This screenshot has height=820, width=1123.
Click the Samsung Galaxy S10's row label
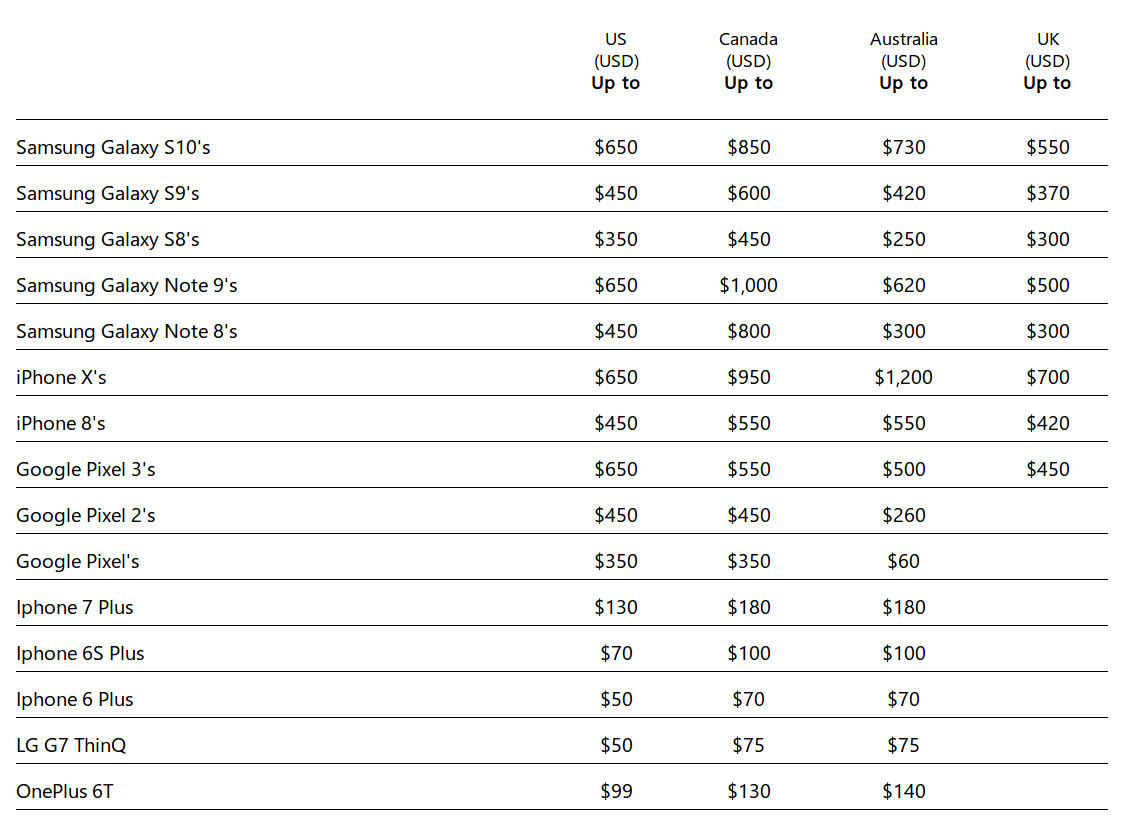click(x=113, y=148)
